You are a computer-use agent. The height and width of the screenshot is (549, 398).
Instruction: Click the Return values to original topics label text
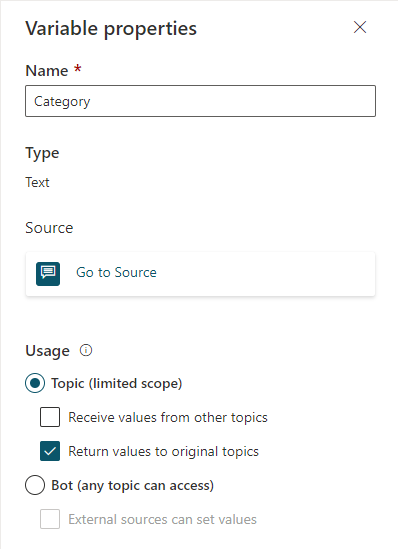pyautogui.click(x=163, y=451)
